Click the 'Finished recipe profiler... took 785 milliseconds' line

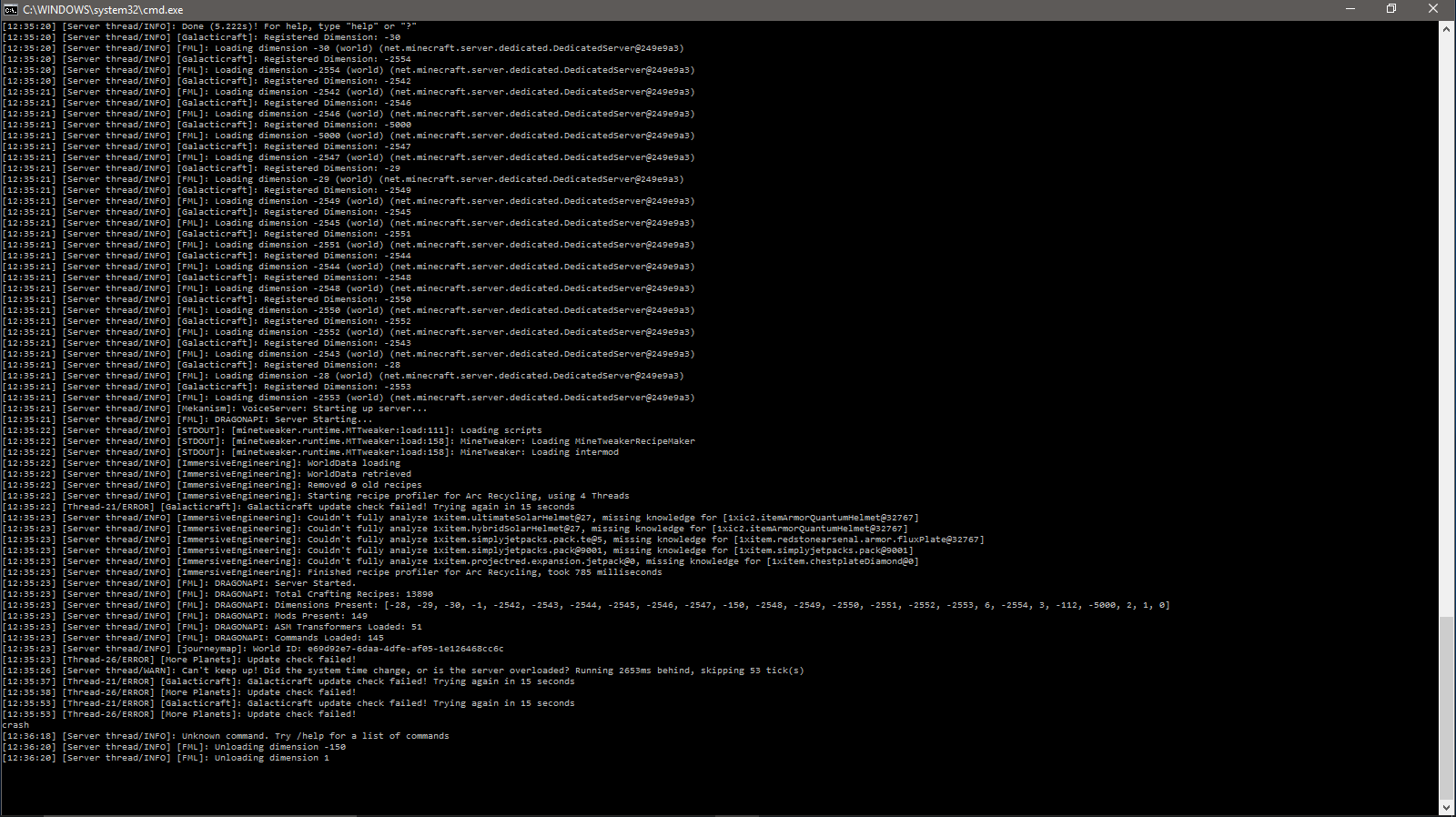pyautogui.click(x=332, y=572)
